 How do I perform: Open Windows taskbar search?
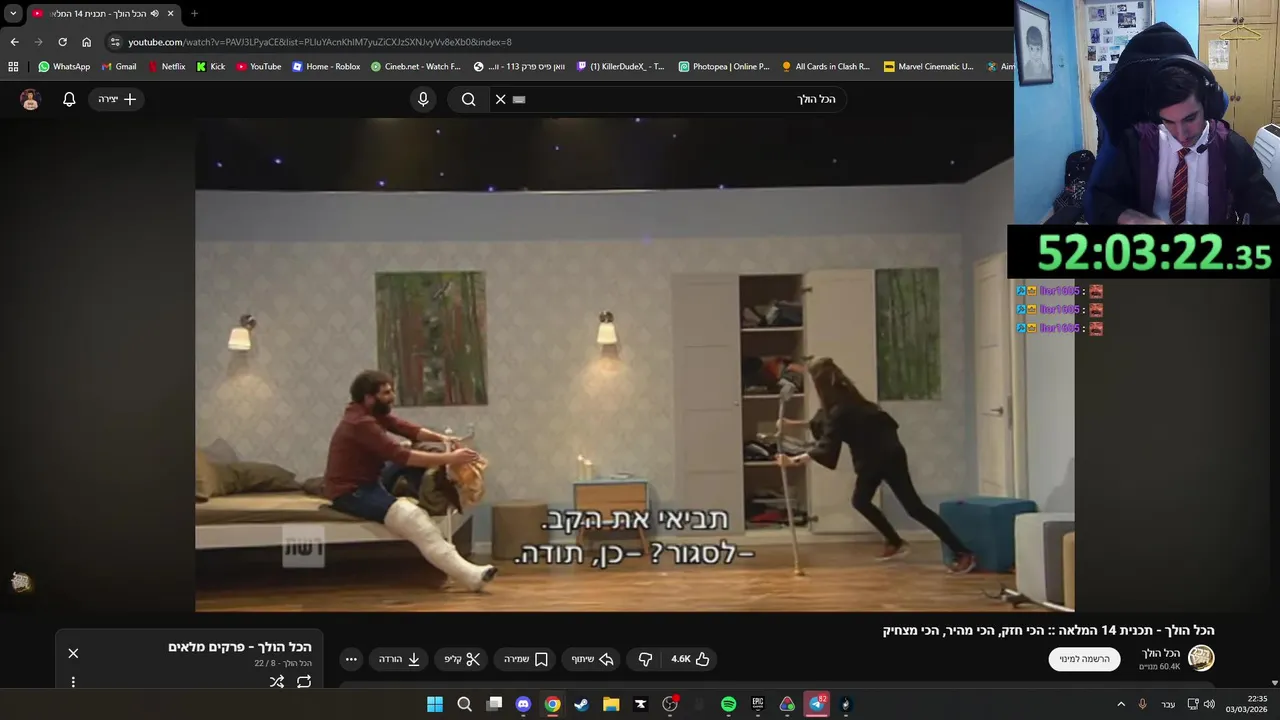[x=464, y=704]
